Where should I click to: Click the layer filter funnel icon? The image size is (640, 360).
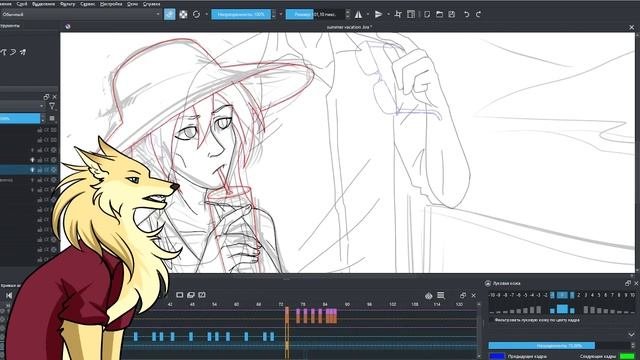click(52, 106)
